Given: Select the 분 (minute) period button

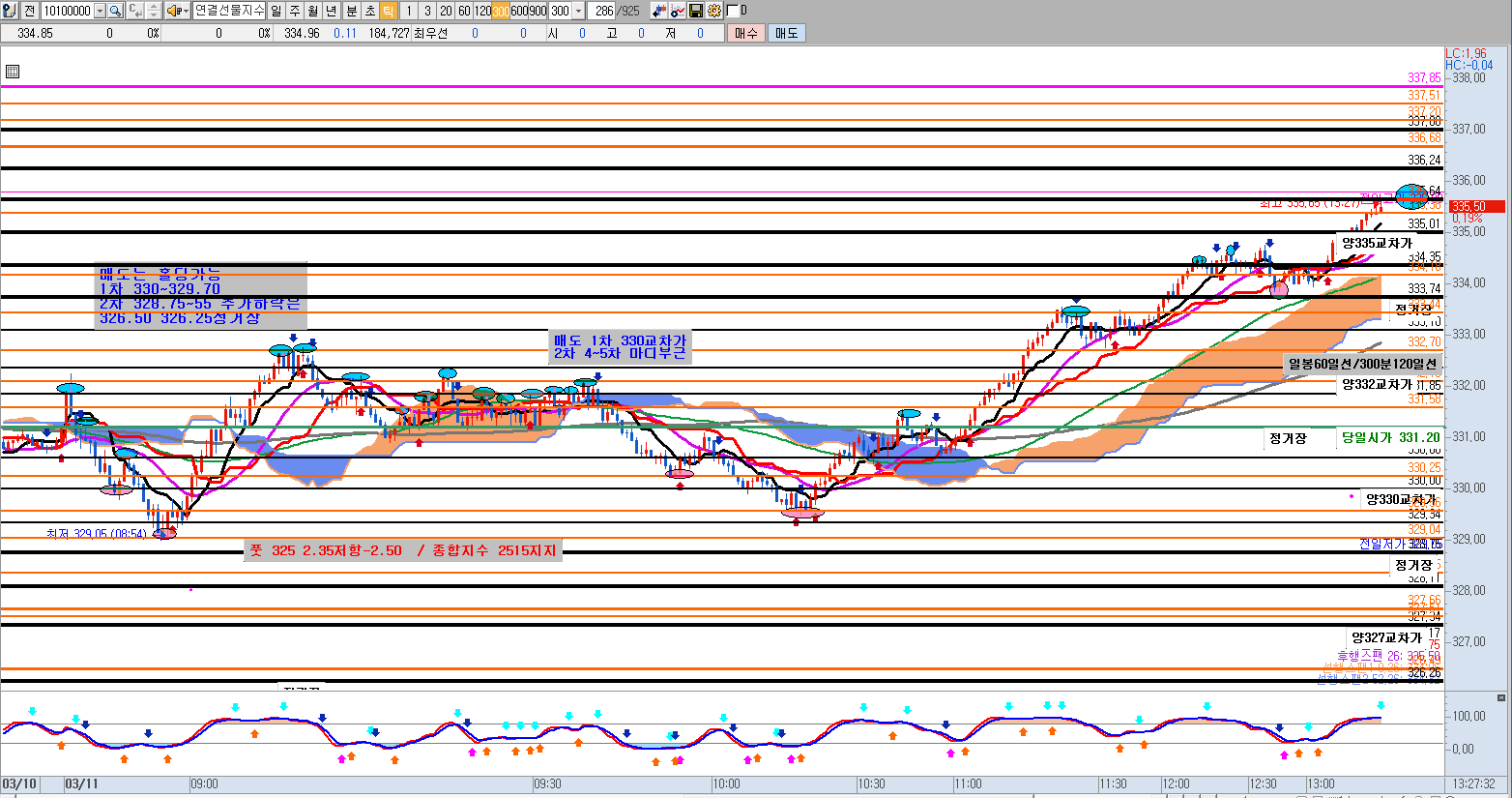Looking at the screenshot, I should (x=351, y=11).
